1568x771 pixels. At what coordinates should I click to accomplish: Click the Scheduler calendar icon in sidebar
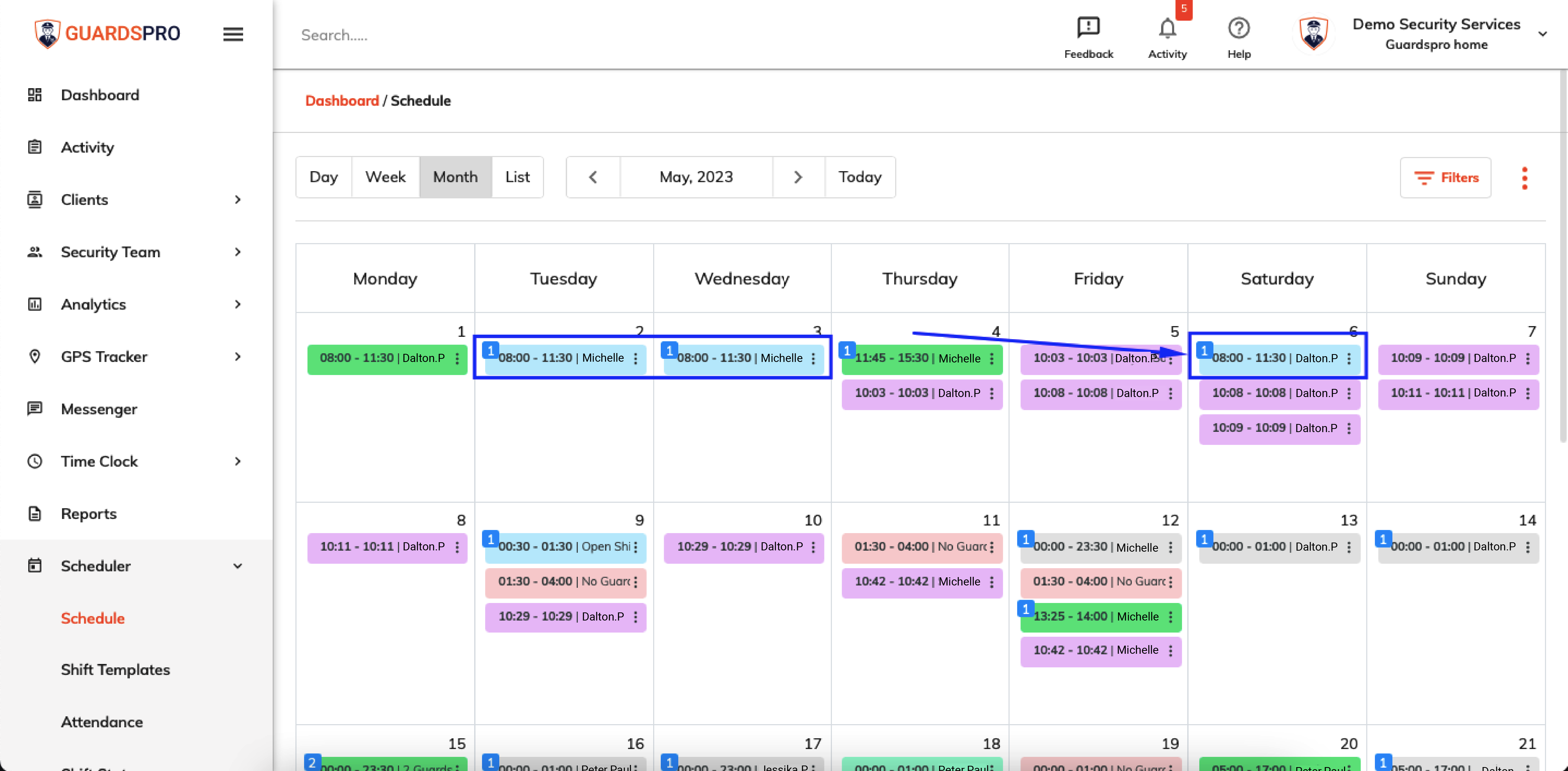(35, 566)
